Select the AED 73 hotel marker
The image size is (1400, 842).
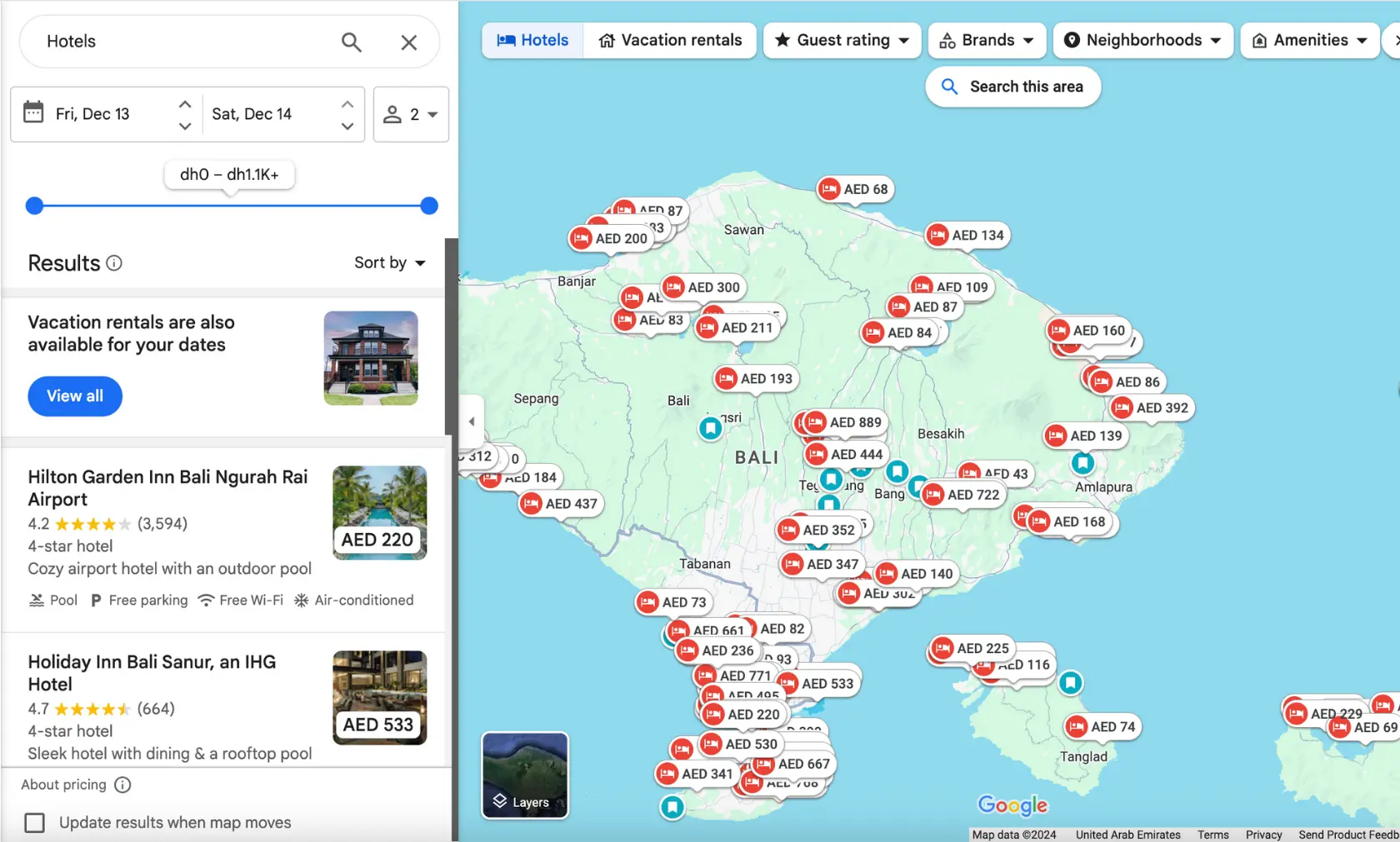point(672,602)
